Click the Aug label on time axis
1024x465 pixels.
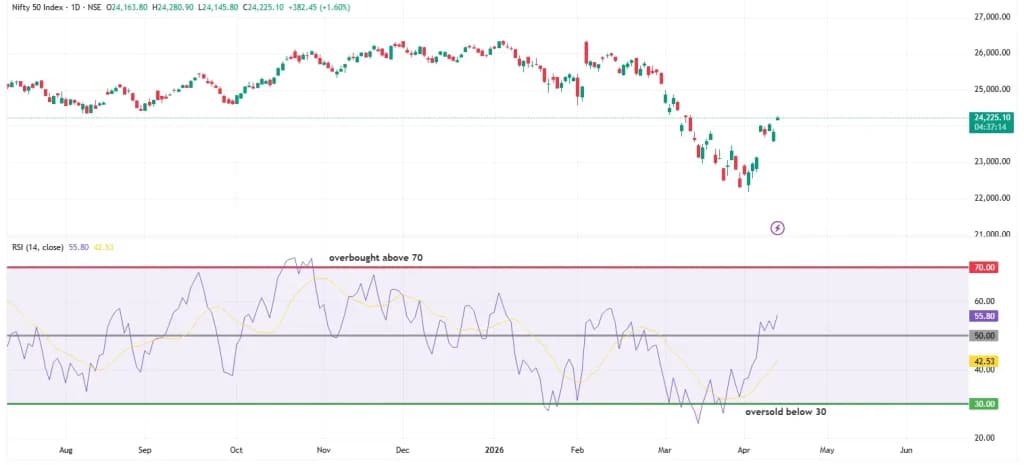coord(65,450)
